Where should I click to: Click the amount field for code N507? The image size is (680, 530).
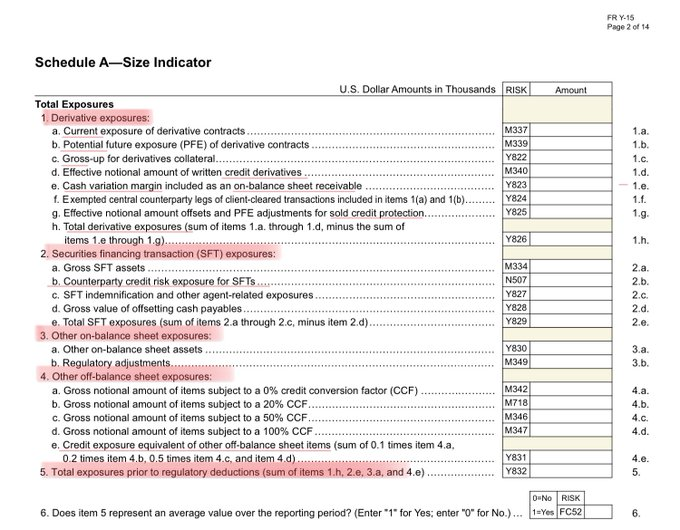click(571, 280)
